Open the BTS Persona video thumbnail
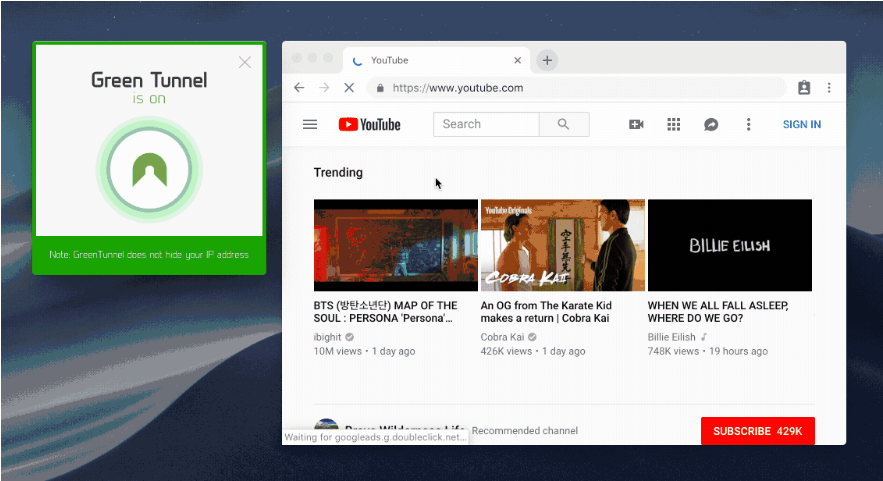 point(396,245)
